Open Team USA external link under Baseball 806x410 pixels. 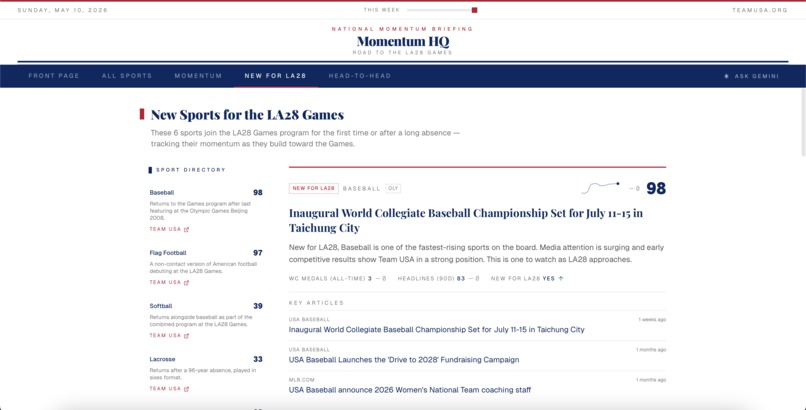pyautogui.click(x=169, y=229)
